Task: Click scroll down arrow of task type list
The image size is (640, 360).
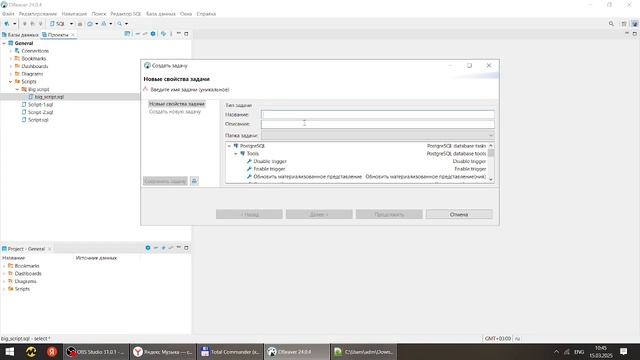Action: [491, 179]
